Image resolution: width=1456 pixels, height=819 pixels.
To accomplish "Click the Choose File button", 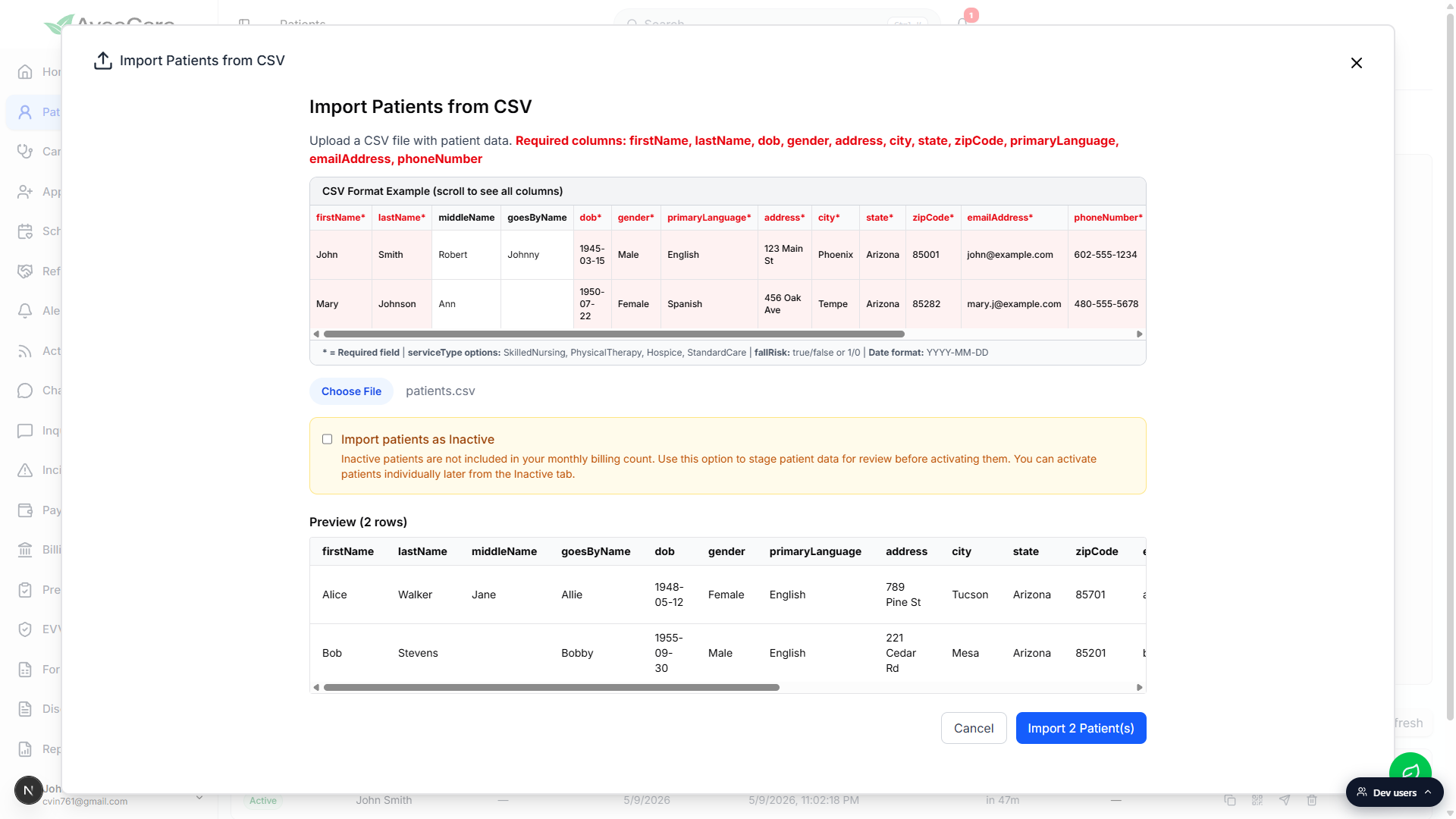I will 351,391.
